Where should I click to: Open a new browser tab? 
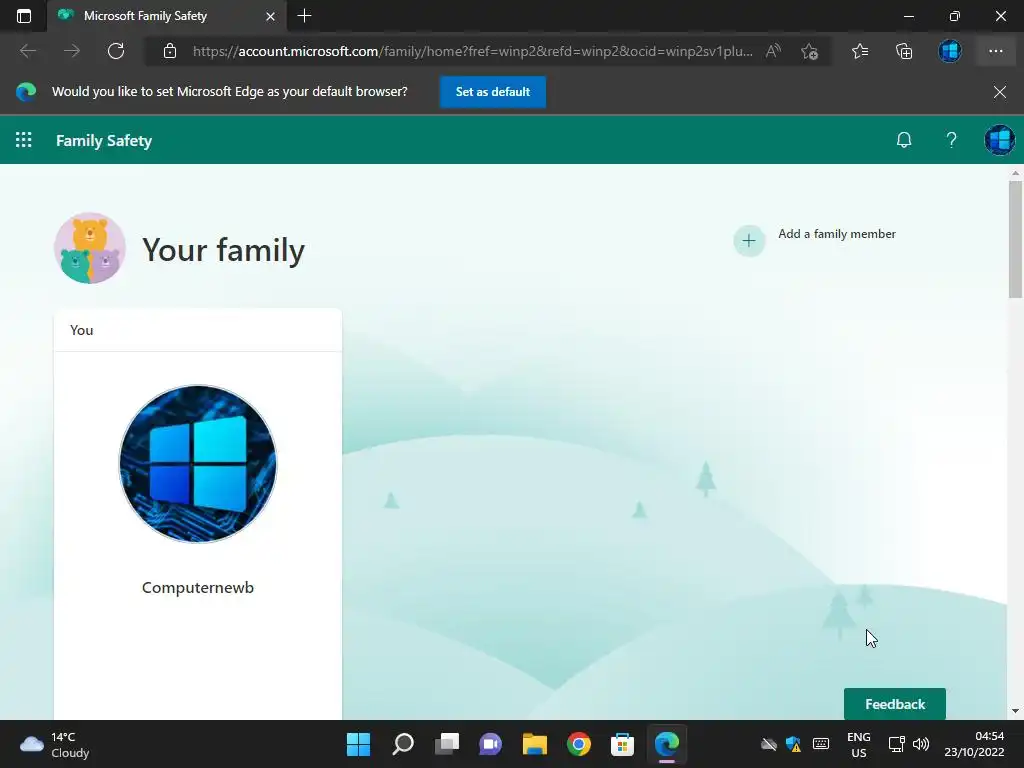click(x=304, y=16)
